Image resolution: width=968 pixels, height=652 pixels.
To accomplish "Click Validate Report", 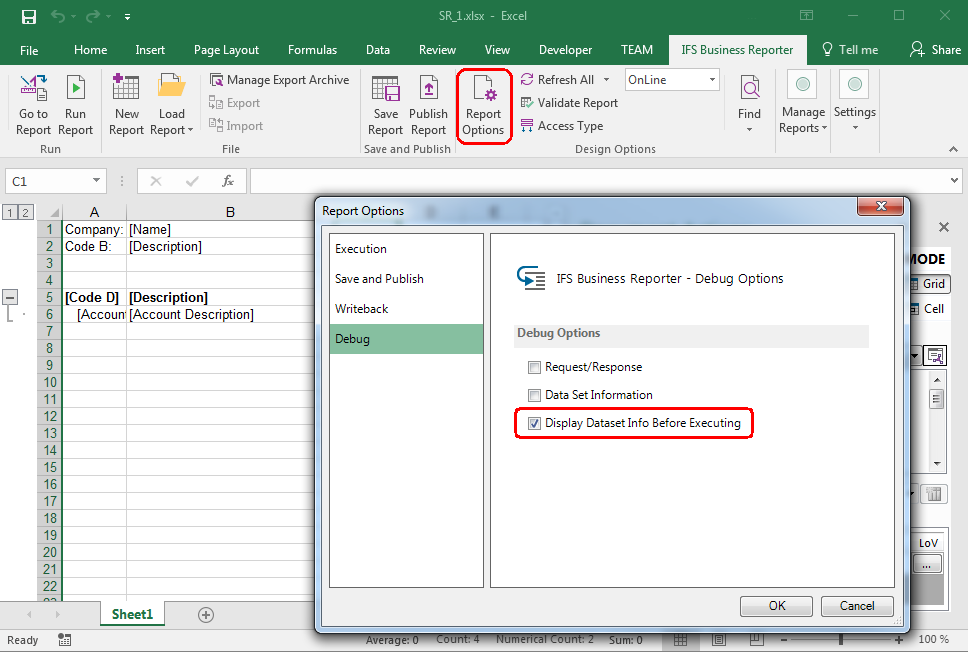I will coord(569,103).
